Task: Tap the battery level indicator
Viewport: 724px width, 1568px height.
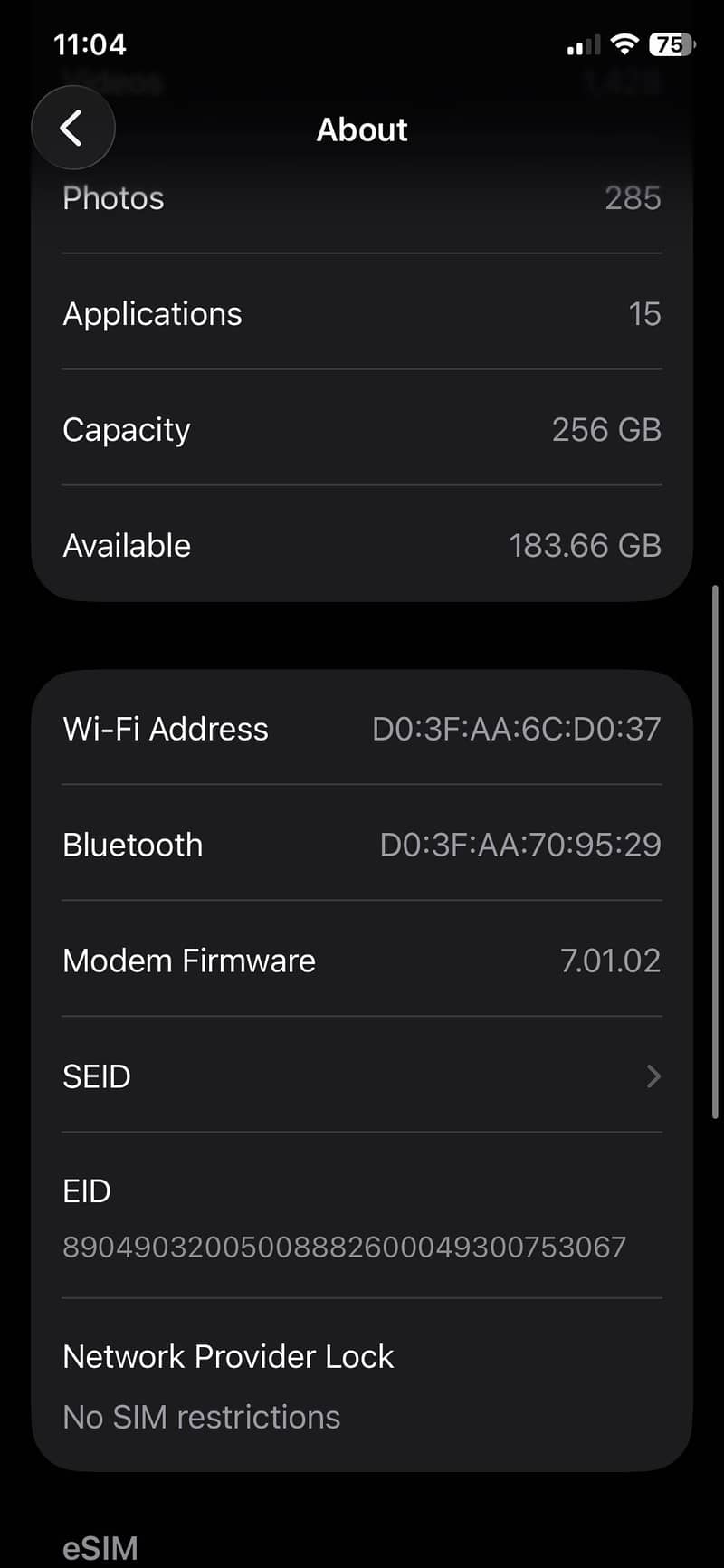Action: point(672,43)
